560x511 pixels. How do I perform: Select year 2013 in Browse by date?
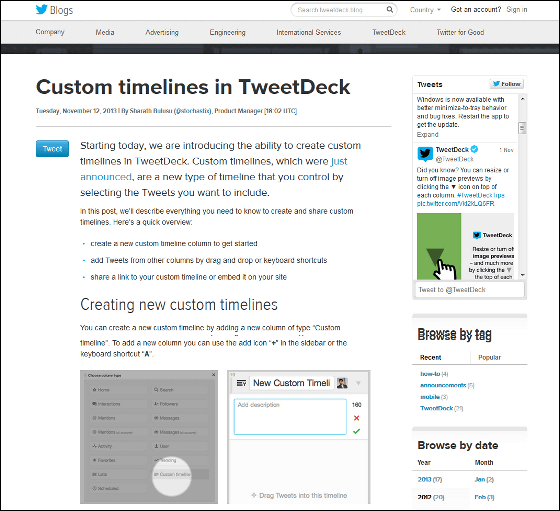pos(425,479)
